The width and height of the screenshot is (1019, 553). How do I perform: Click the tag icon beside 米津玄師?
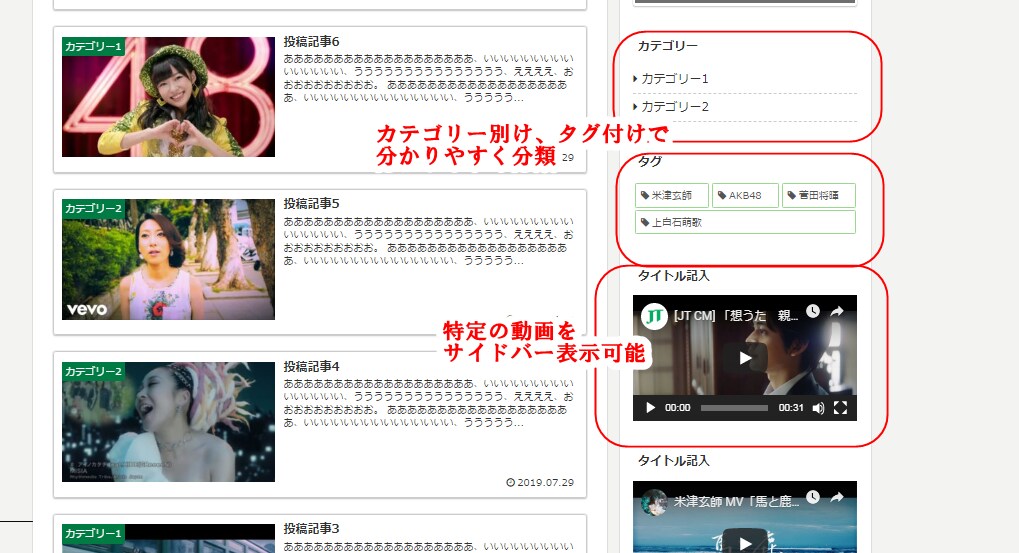[x=645, y=196]
